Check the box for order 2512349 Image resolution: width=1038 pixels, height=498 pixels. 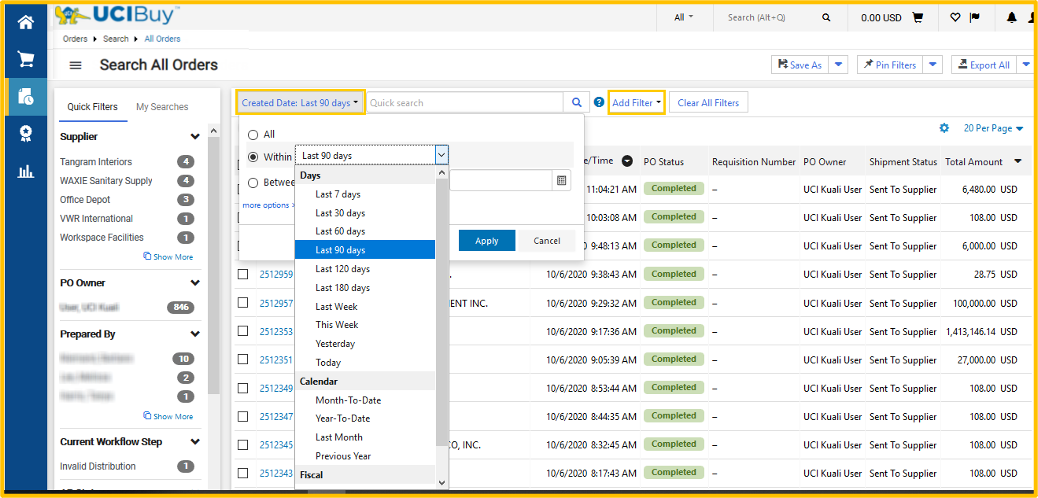[x=243, y=387]
